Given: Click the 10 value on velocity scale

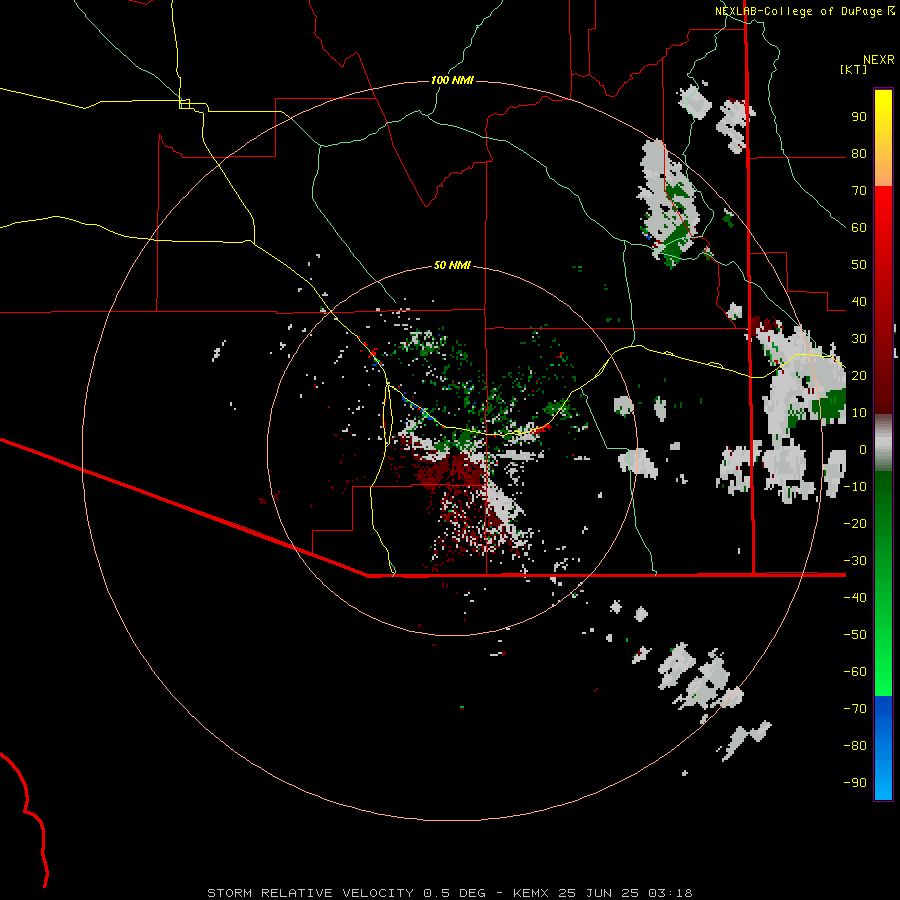Looking at the screenshot, I should pos(859,413).
